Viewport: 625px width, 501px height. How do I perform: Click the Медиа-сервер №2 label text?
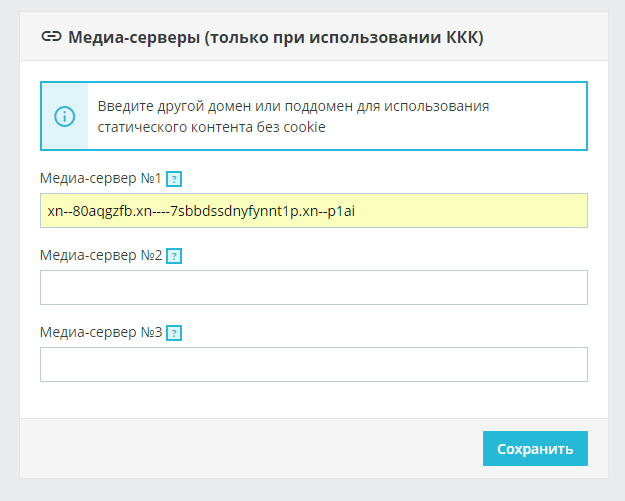pyautogui.click(x=101, y=255)
